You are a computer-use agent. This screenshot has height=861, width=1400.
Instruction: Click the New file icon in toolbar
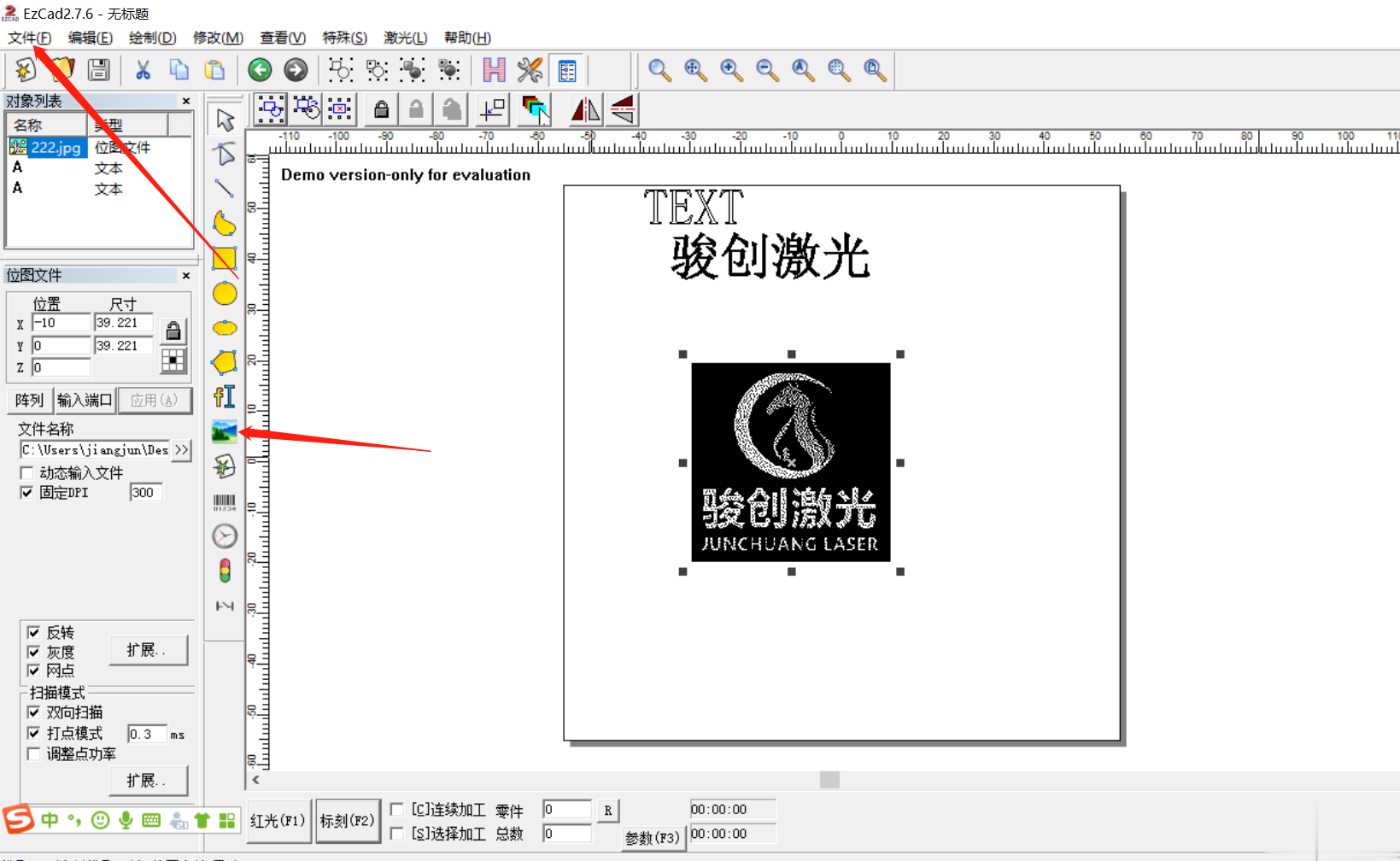[x=25, y=70]
